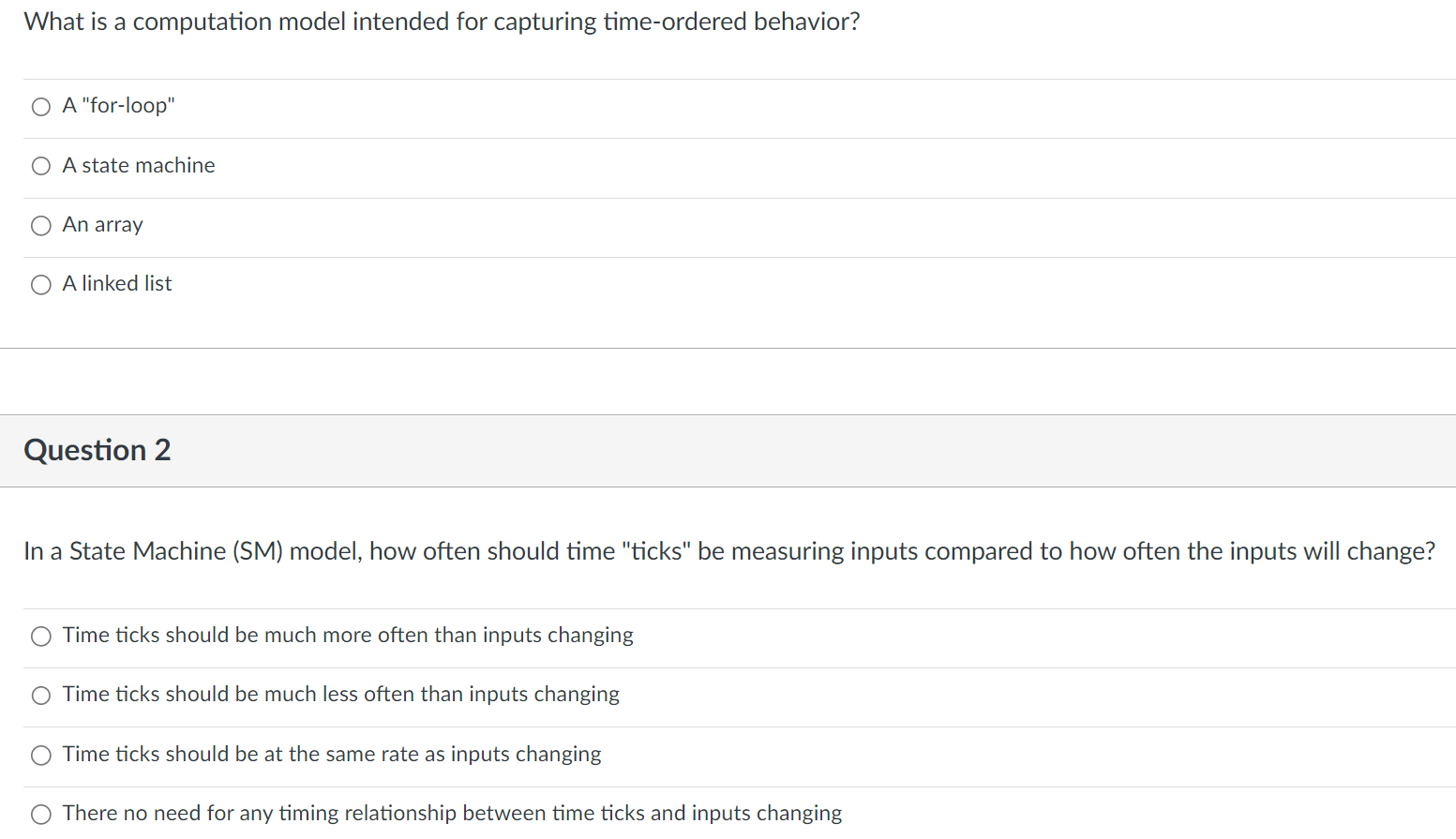Click the 'A state machine' answer text

click(139, 166)
